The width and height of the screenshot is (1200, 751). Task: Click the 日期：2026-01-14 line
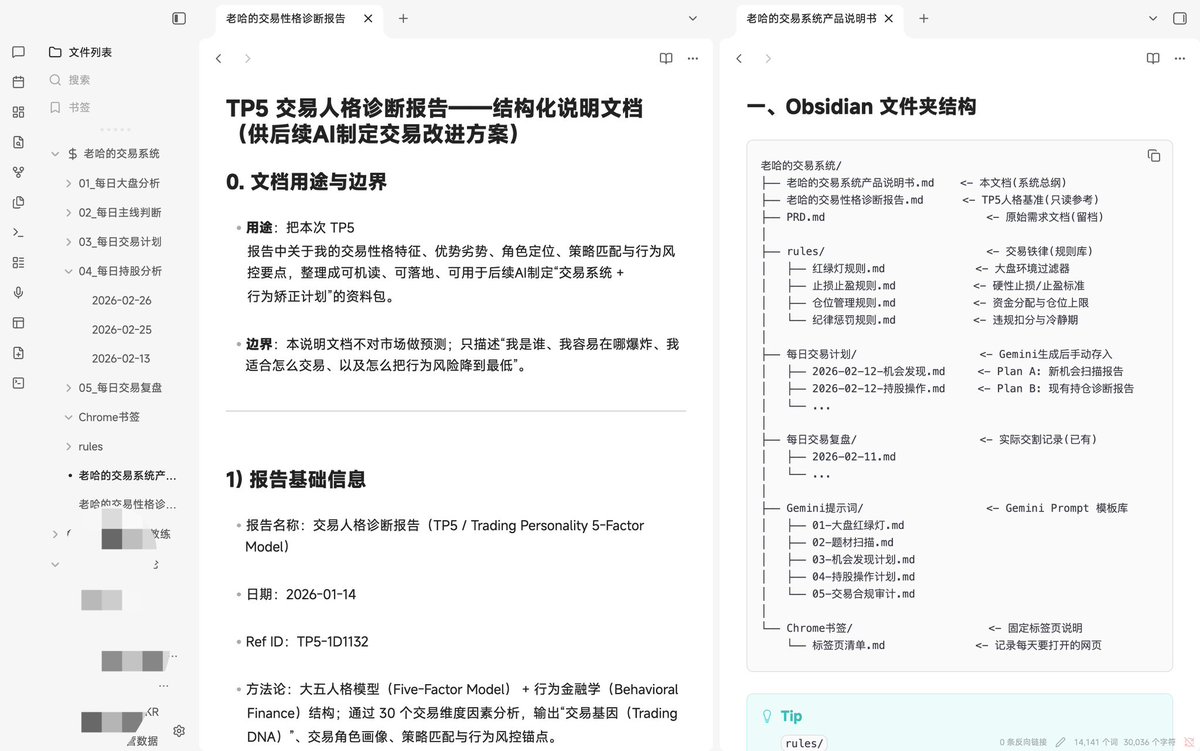pos(300,594)
